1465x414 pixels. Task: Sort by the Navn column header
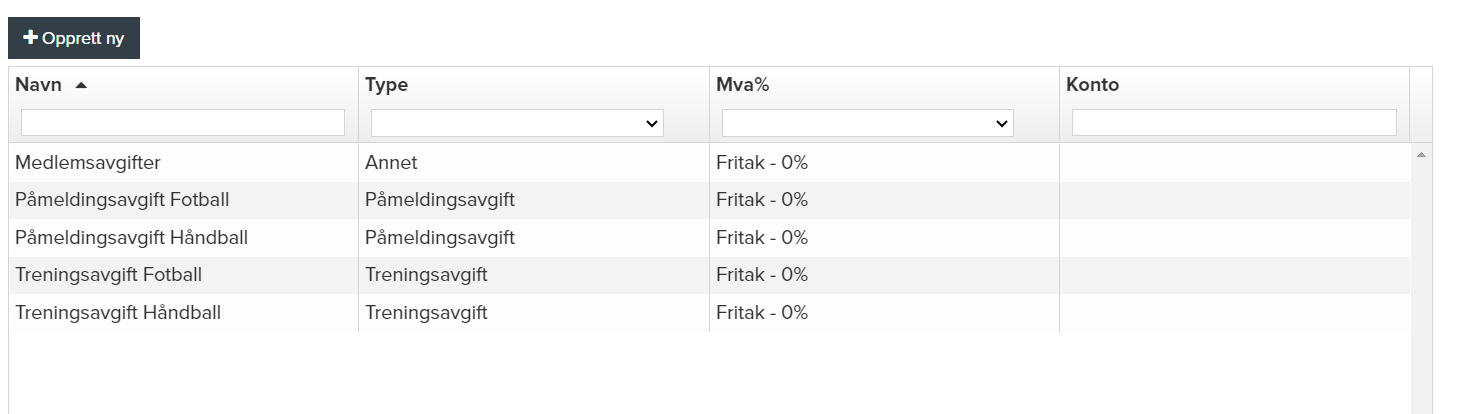pos(39,85)
